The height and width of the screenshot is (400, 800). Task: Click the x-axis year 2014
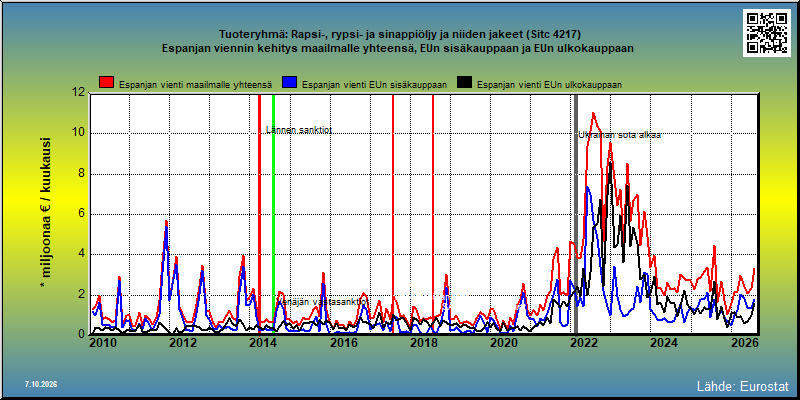coord(263,343)
